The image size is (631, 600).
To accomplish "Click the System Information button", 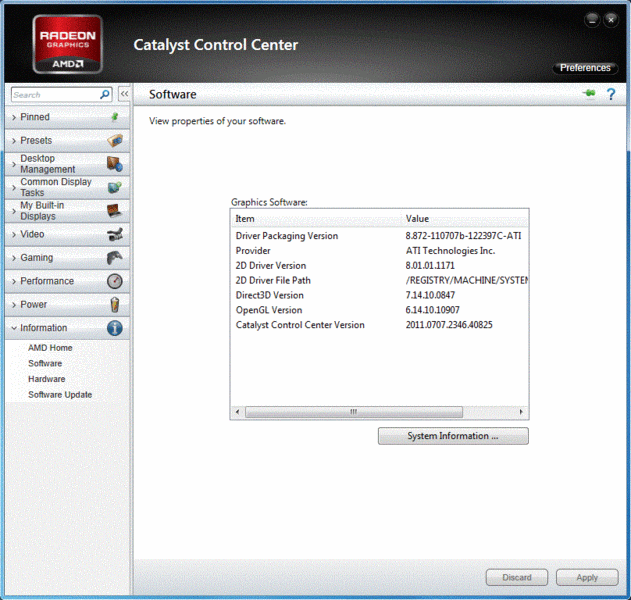I will [x=453, y=436].
